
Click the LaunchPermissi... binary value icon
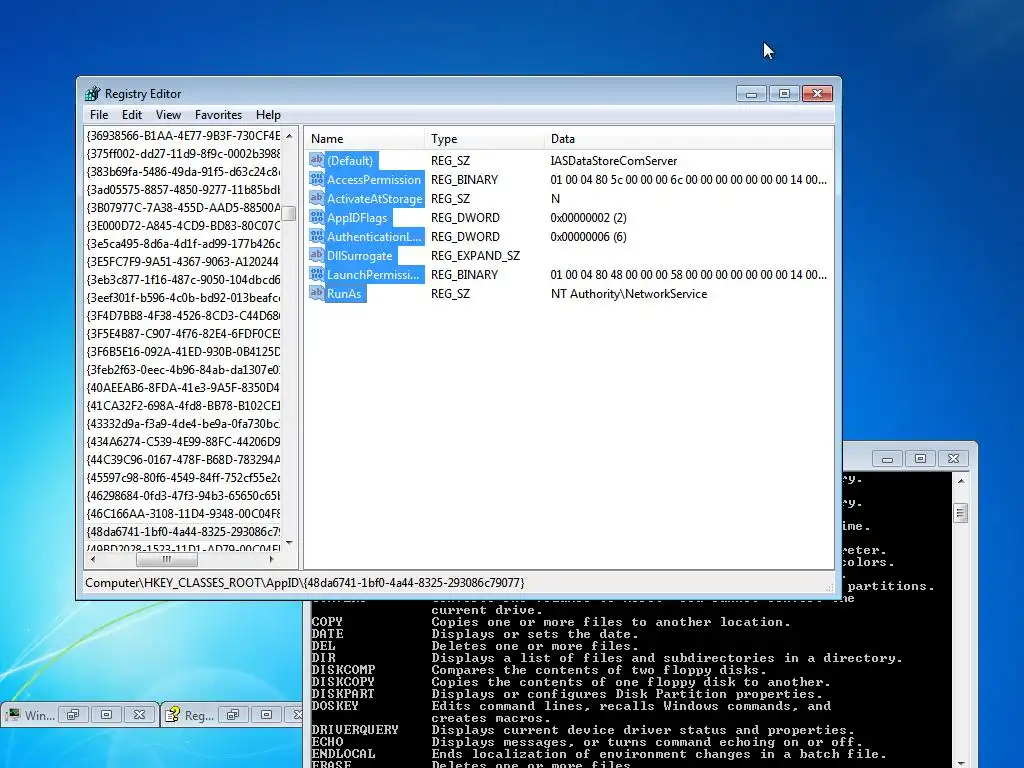click(317, 274)
